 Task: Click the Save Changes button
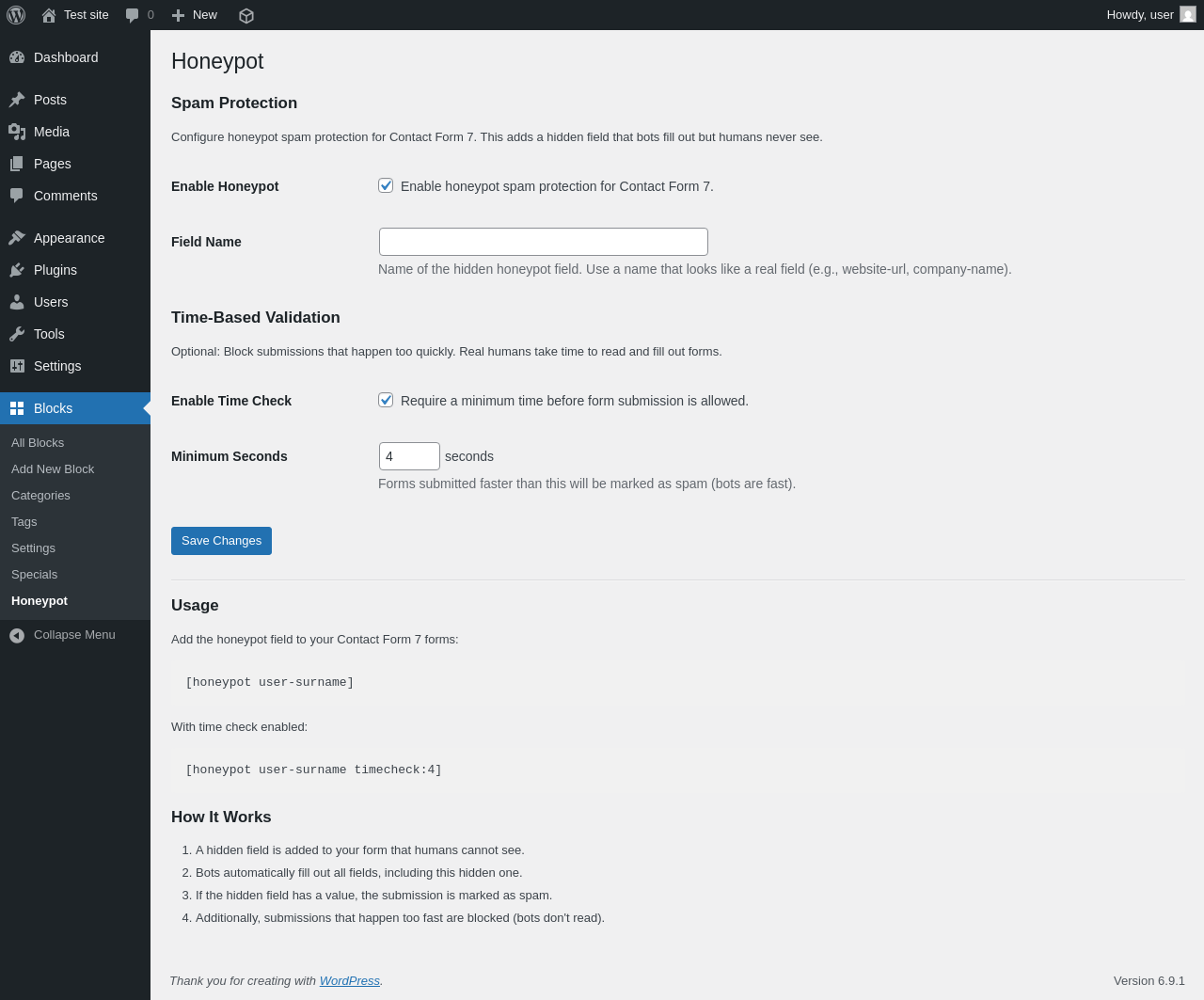(221, 541)
